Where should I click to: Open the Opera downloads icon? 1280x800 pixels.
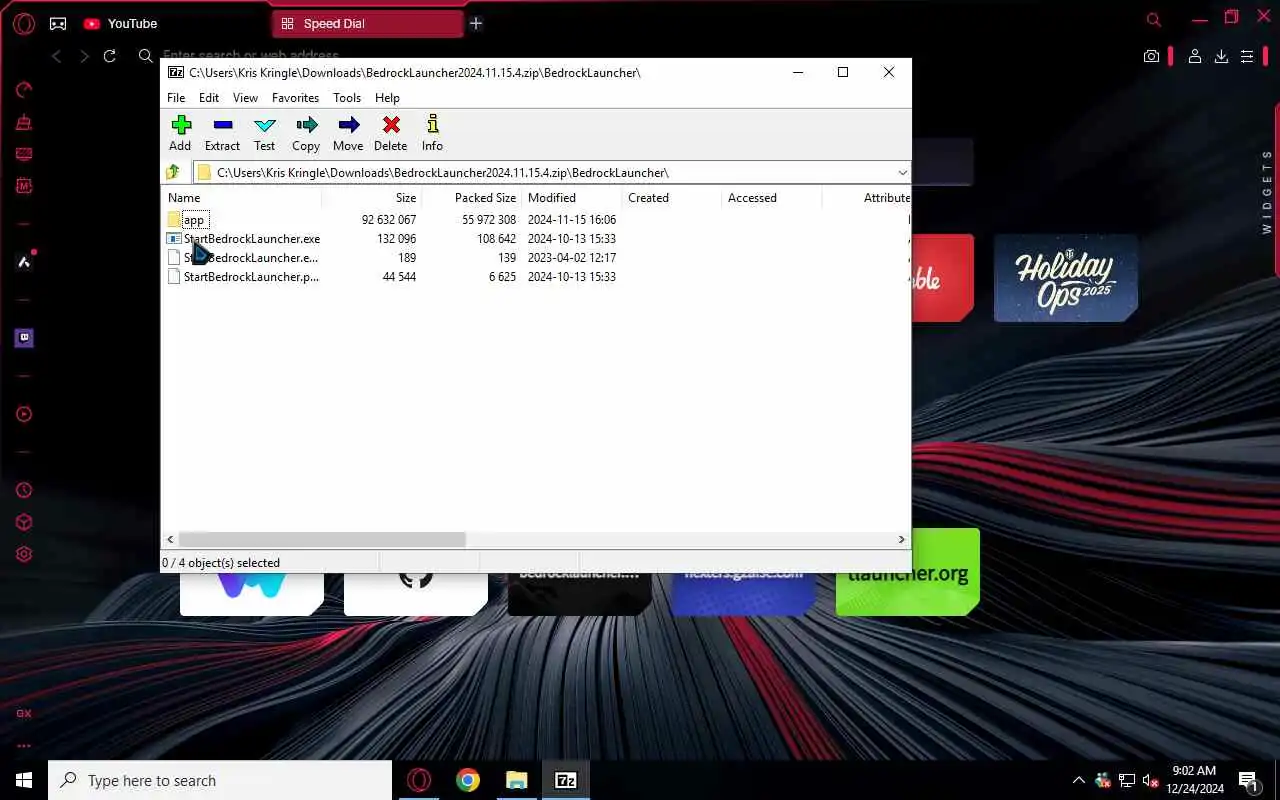(1221, 57)
